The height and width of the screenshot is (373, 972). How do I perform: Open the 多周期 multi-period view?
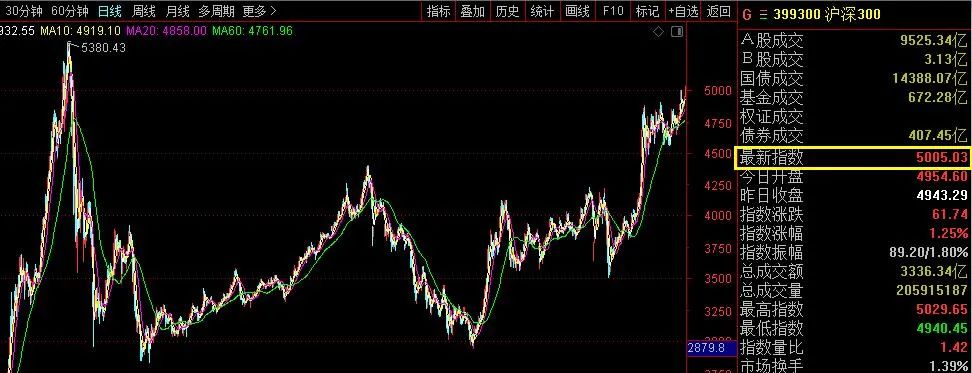216,11
